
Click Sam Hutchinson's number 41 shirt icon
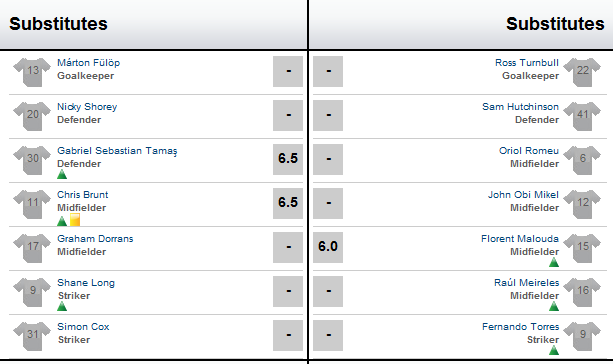[x=583, y=116]
